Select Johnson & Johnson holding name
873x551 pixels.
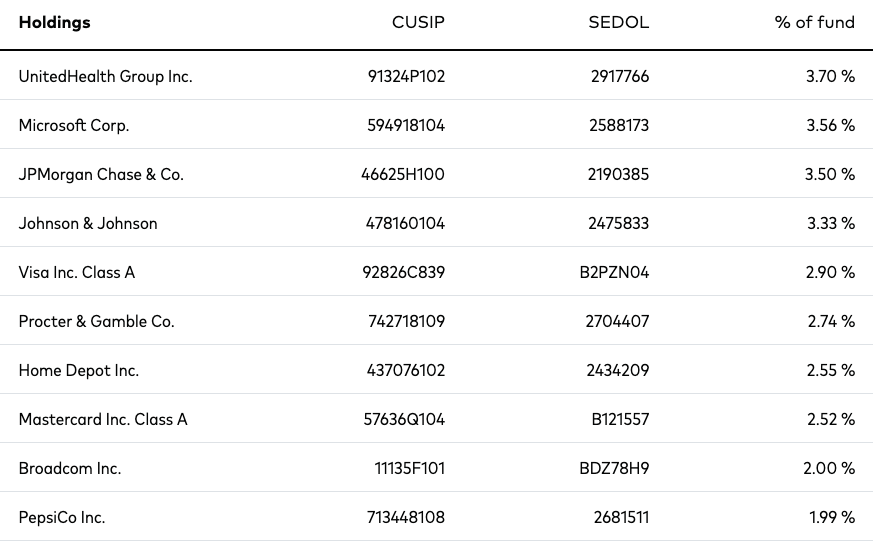(x=88, y=223)
